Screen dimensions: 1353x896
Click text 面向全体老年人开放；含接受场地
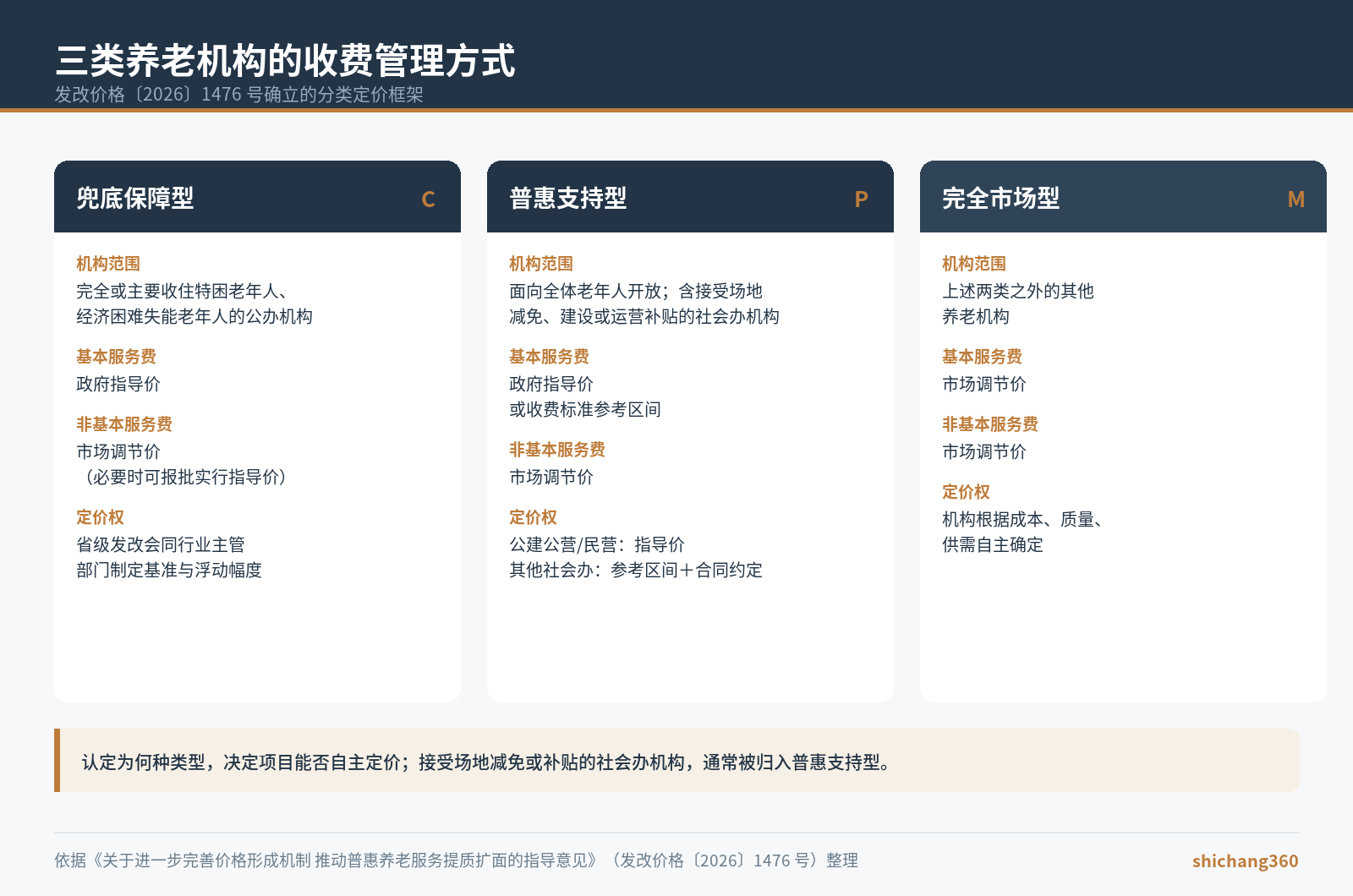pyautogui.click(x=636, y=291)
